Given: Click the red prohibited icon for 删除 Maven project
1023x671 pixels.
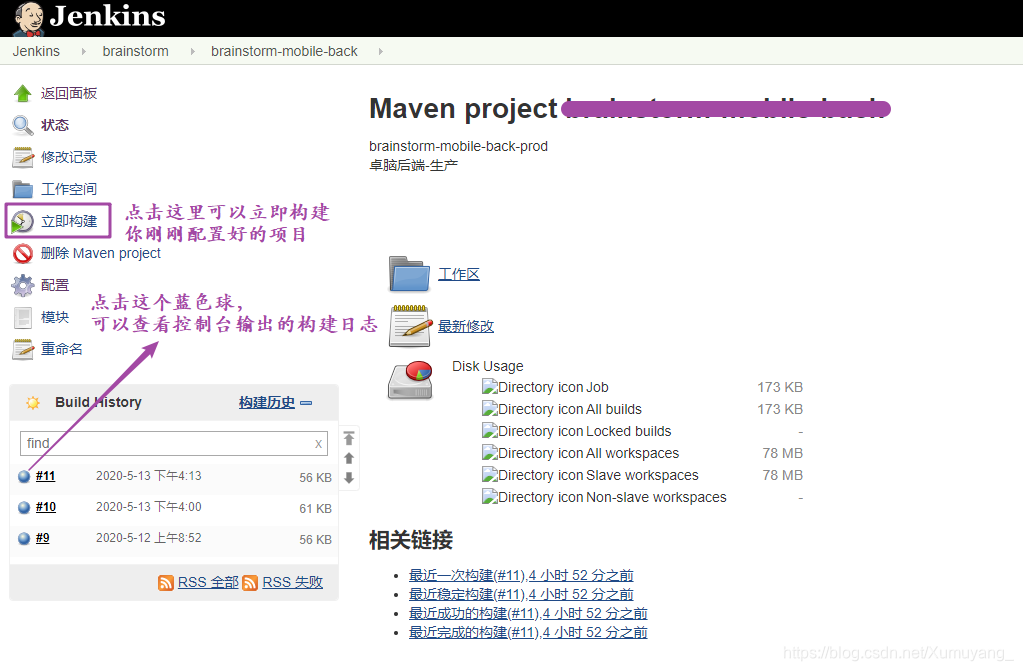Looking at the screenshot, I should click(23, 253).
